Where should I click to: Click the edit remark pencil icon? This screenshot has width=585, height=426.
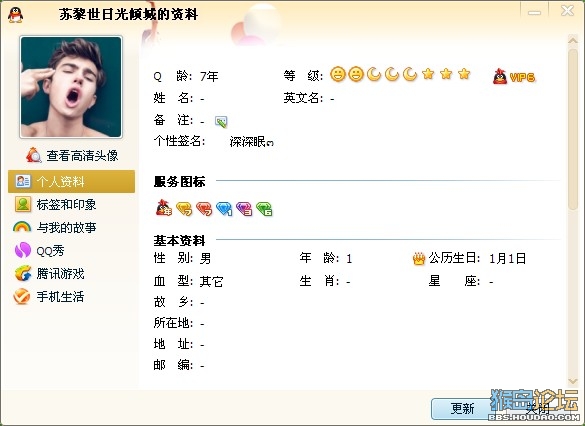221,122
